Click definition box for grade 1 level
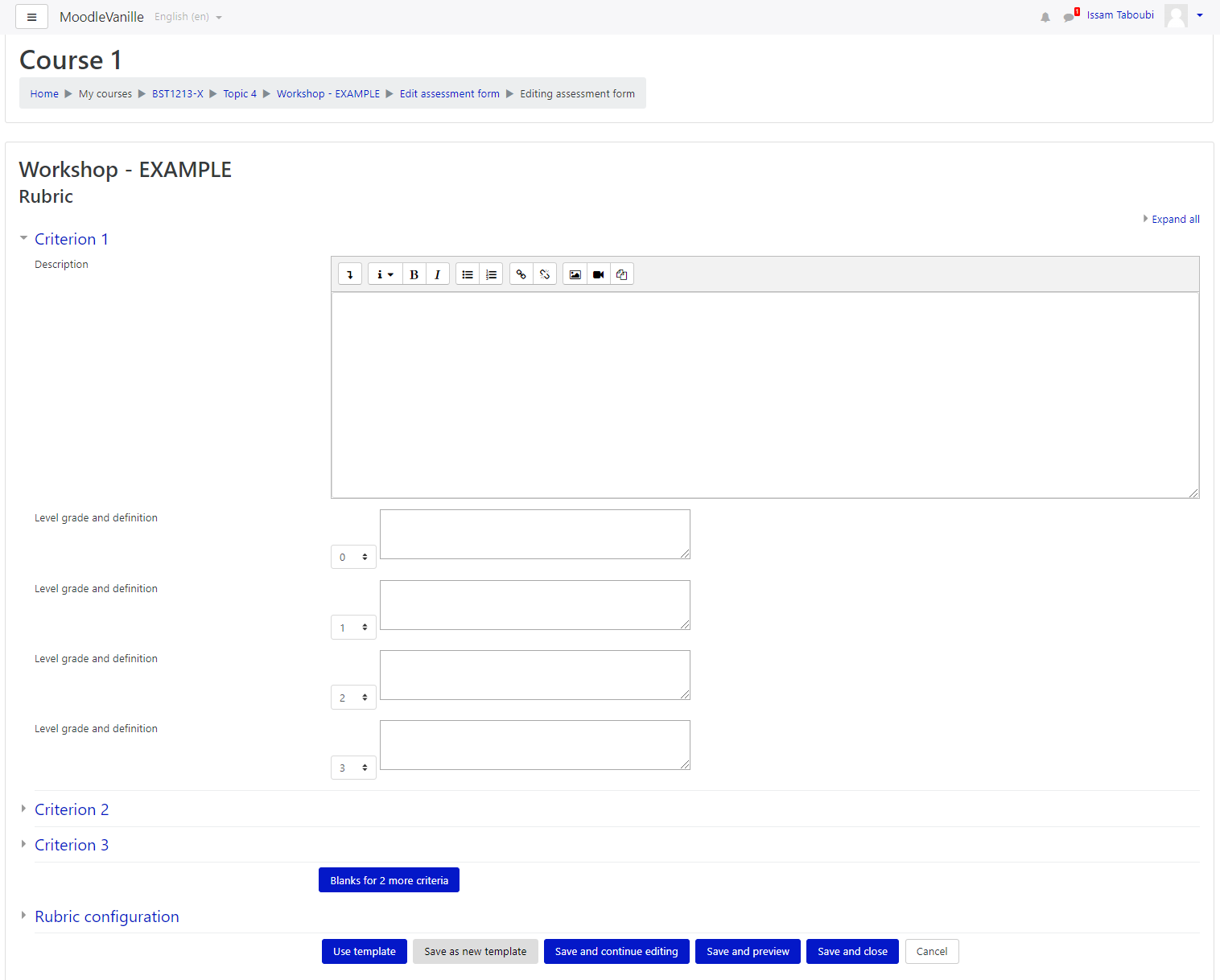1220x980 pixels. [x=535, y=605]
